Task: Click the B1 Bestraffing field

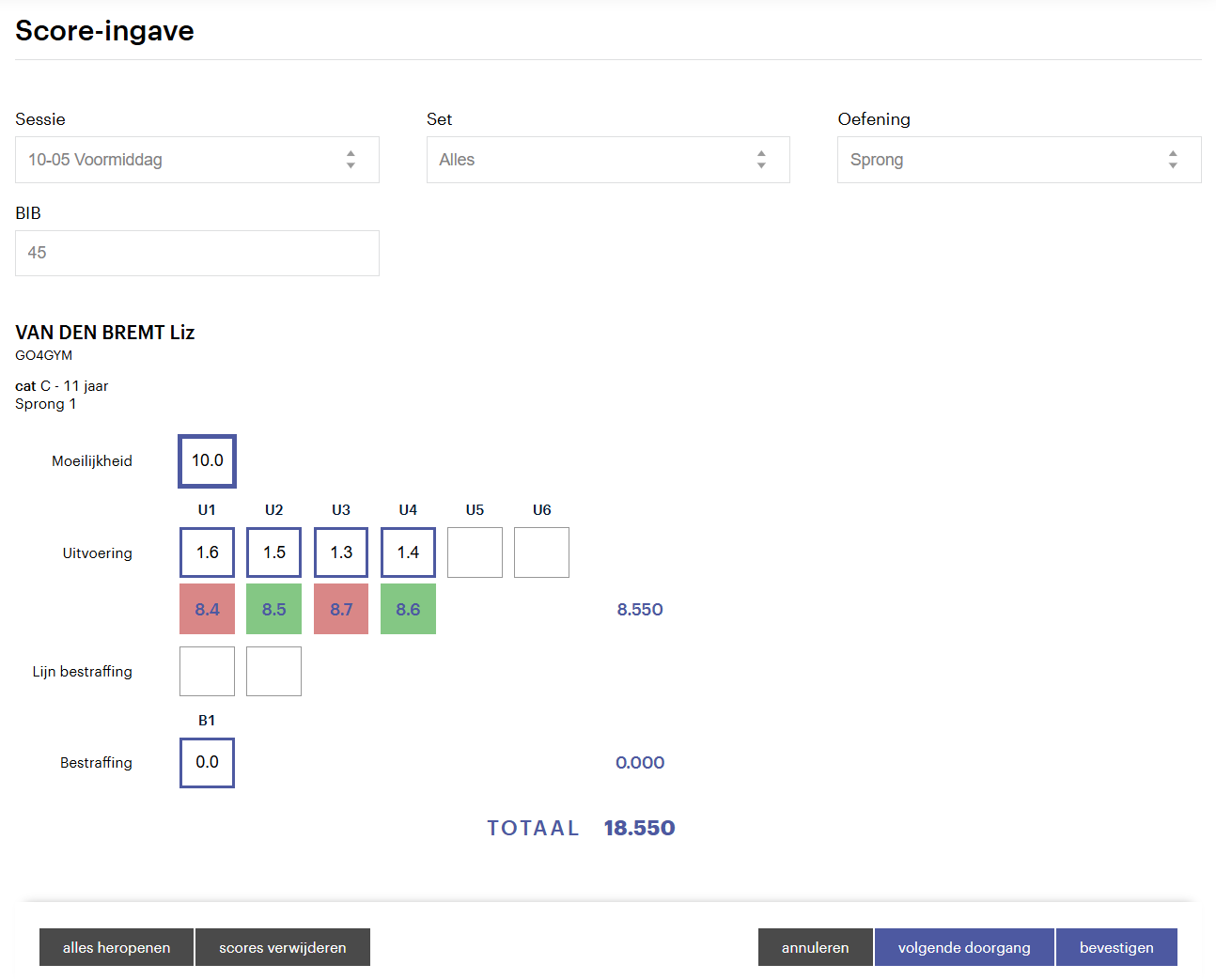Action: click(207, 762)
